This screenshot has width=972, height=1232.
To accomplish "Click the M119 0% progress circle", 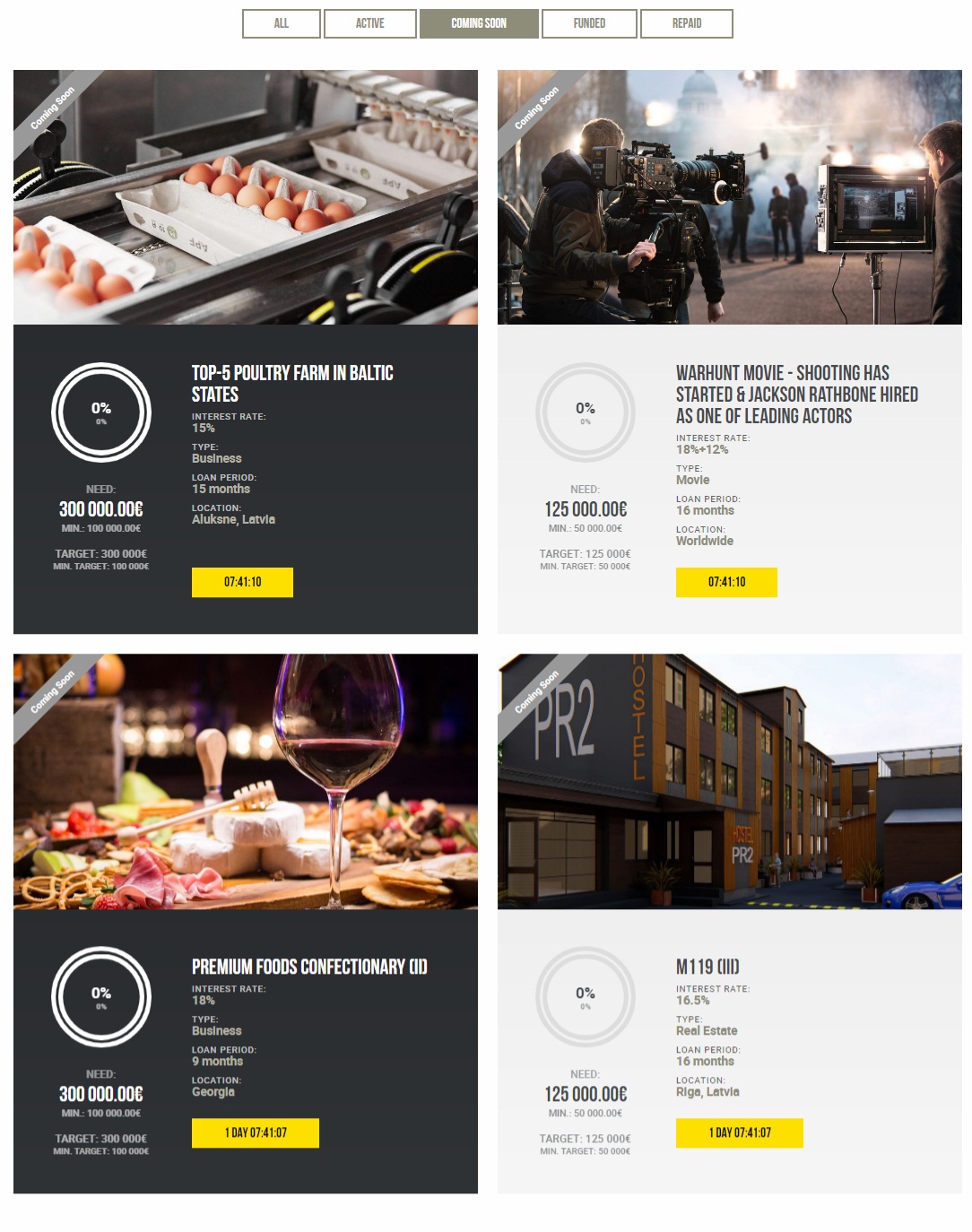I will coord(586,997).
